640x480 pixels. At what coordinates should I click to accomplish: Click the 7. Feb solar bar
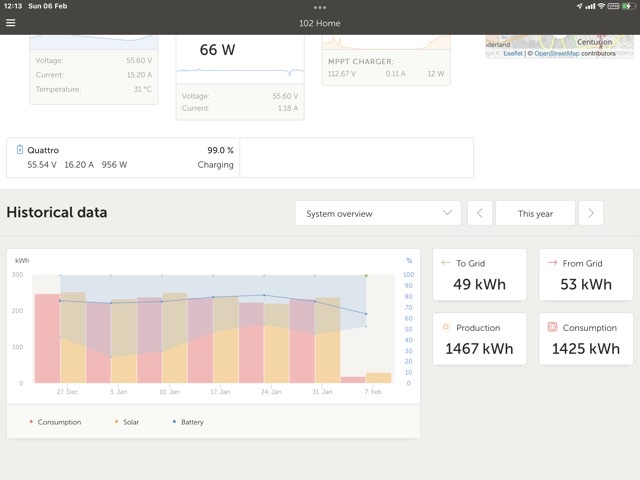pyautogui.click(x=378, y=378)
